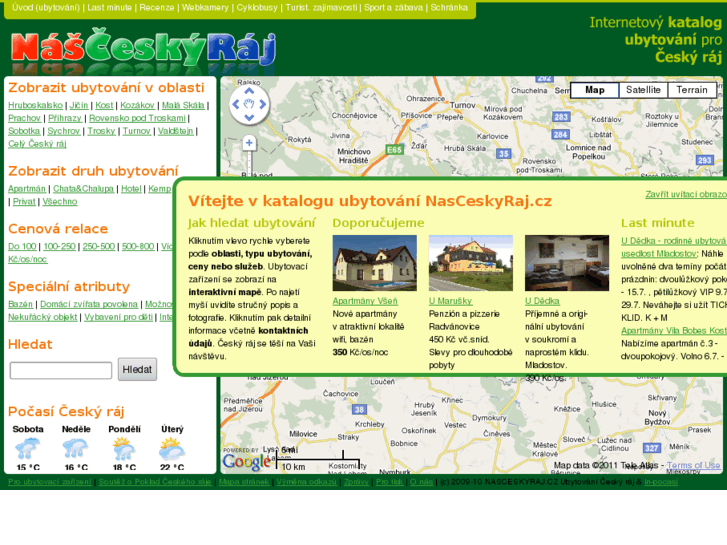727x545 pixels.
Task: Click the hand icon in the pan control
Action: (x=249, y=104)
